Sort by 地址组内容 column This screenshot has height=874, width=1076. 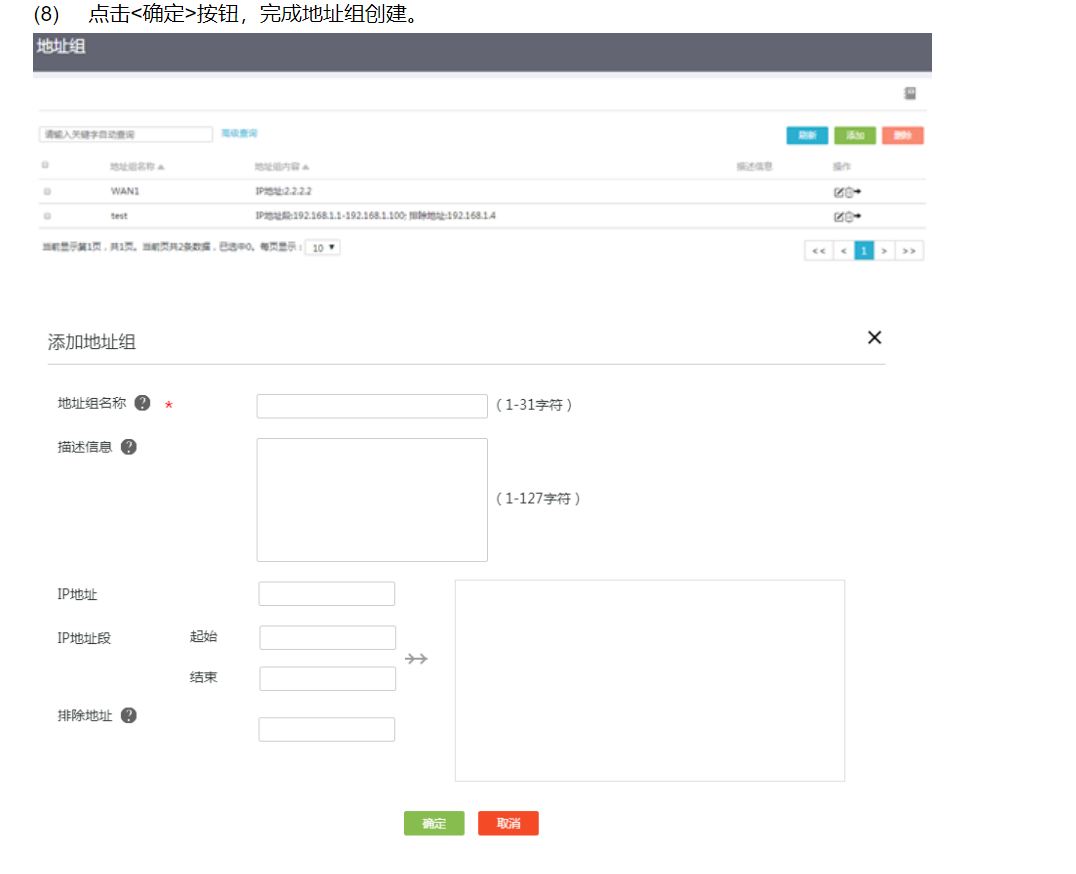(x=282, y=167)
